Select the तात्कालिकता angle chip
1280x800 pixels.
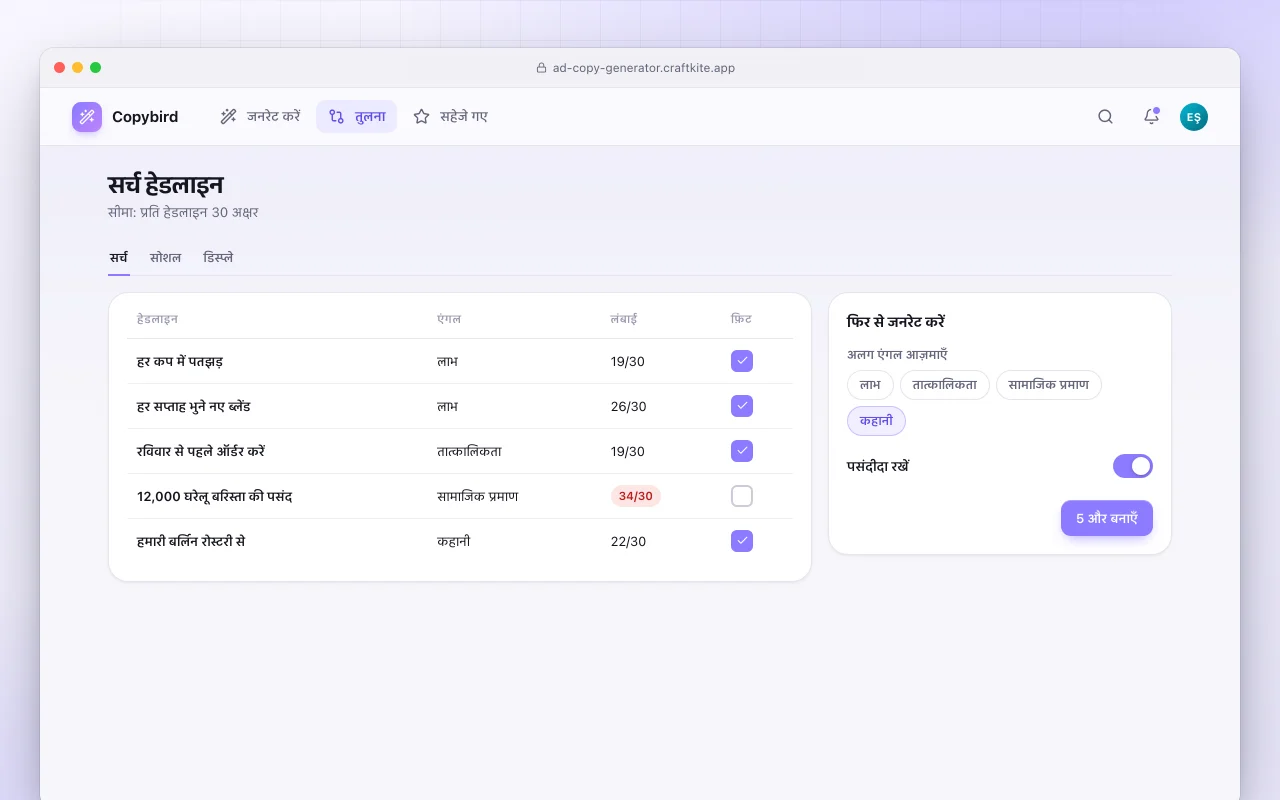pos(945,385)
